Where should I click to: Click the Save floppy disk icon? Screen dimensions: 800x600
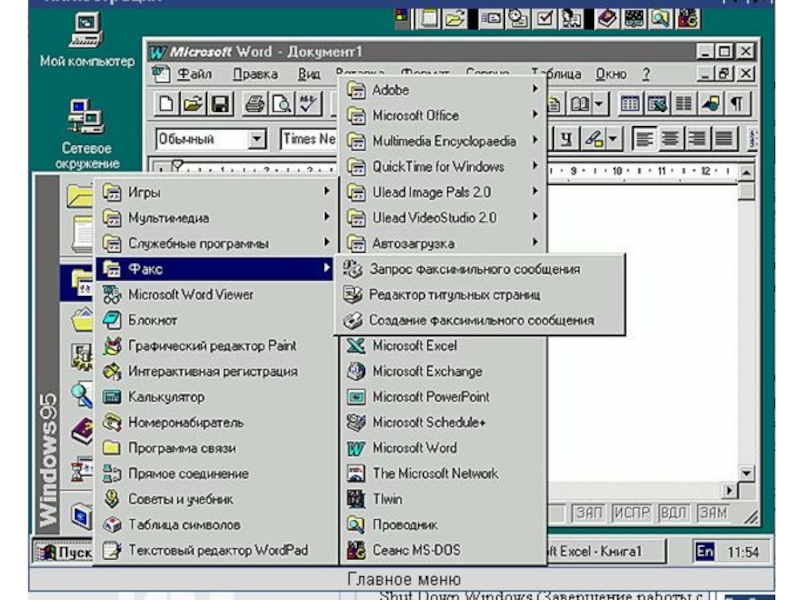click(x=219, y=104)
